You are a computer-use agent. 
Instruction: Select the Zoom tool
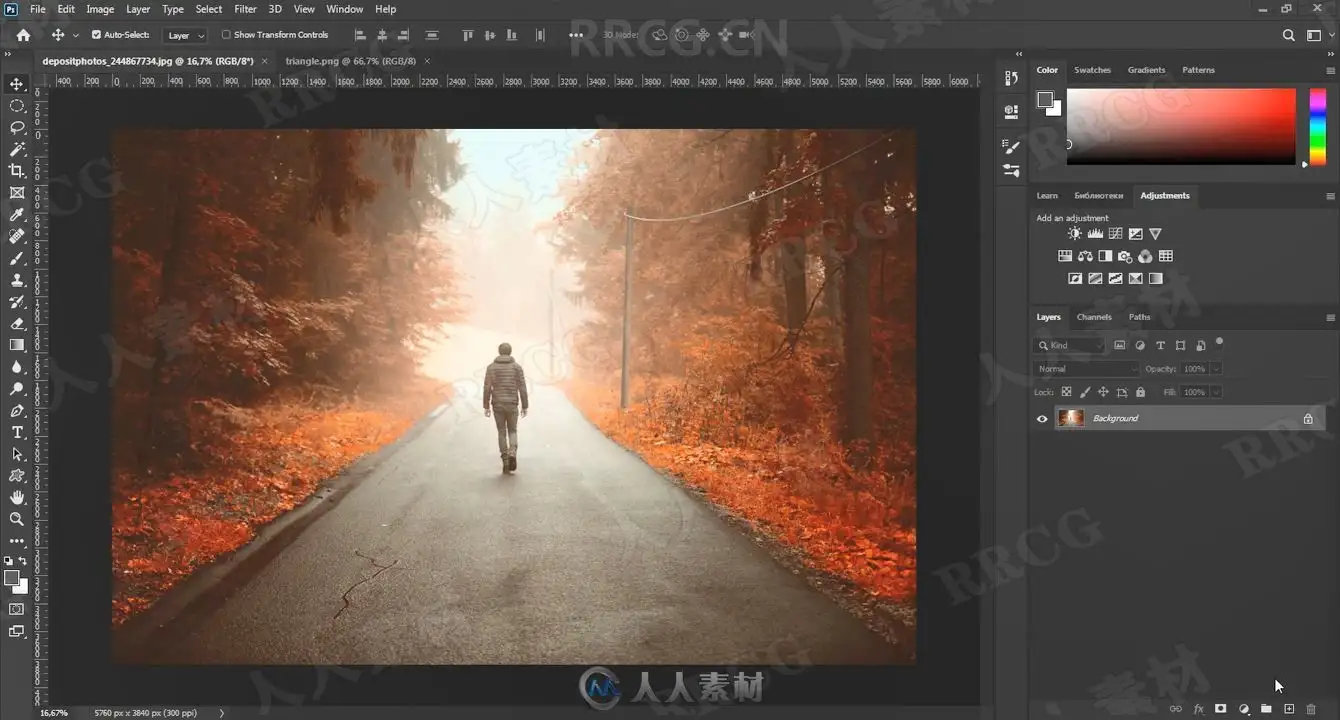(17, 519)
